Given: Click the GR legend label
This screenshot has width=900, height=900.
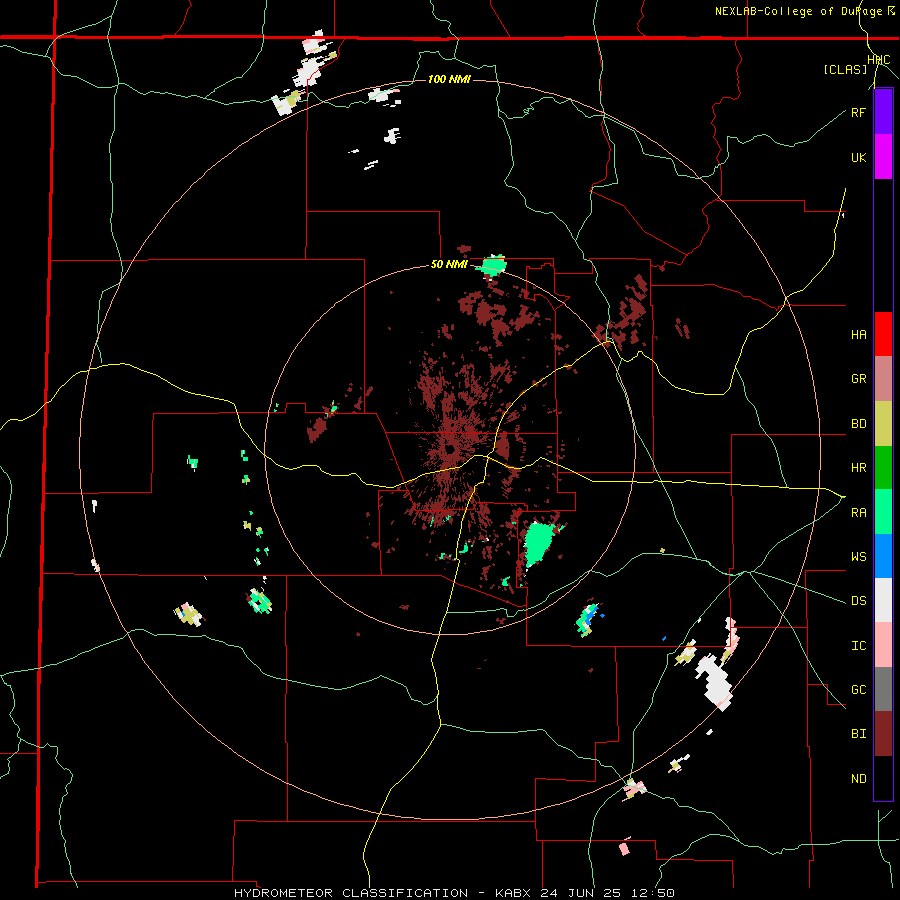Looking at the screenshot, I should click(x=858, y=379).
